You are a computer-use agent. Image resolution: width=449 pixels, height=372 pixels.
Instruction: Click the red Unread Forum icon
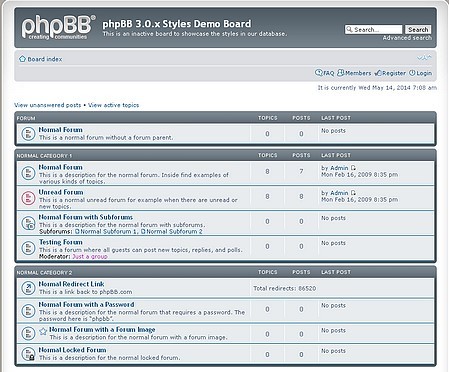[28, 198]
